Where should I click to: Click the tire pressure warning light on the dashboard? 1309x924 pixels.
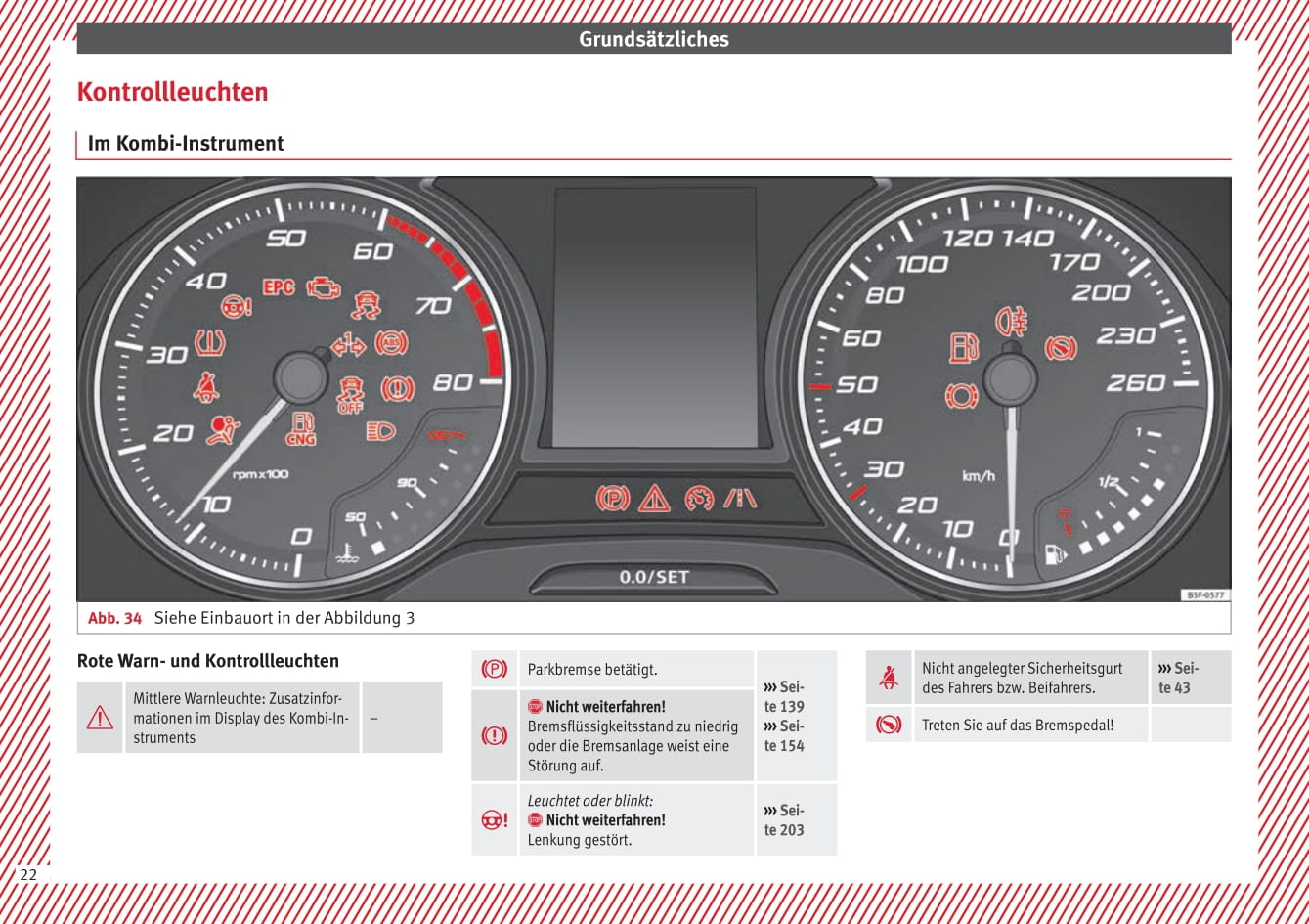(x=209, y=343)
